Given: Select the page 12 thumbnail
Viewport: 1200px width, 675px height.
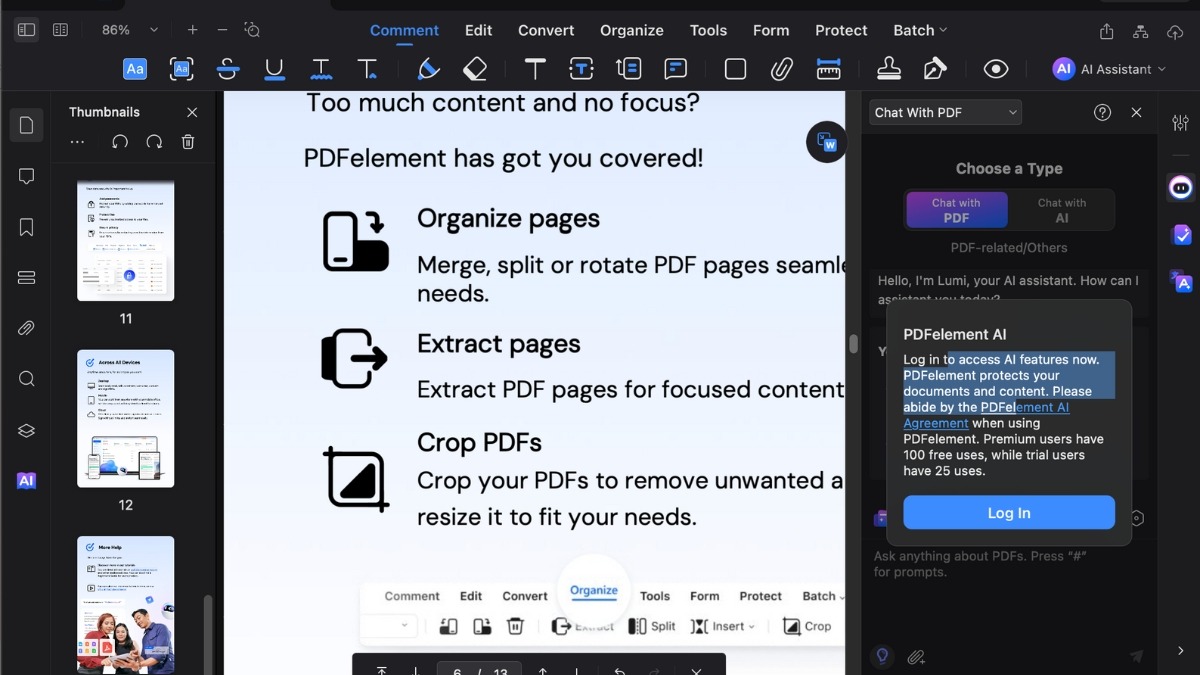Looking at the screenshot, I should coord(126,419).
